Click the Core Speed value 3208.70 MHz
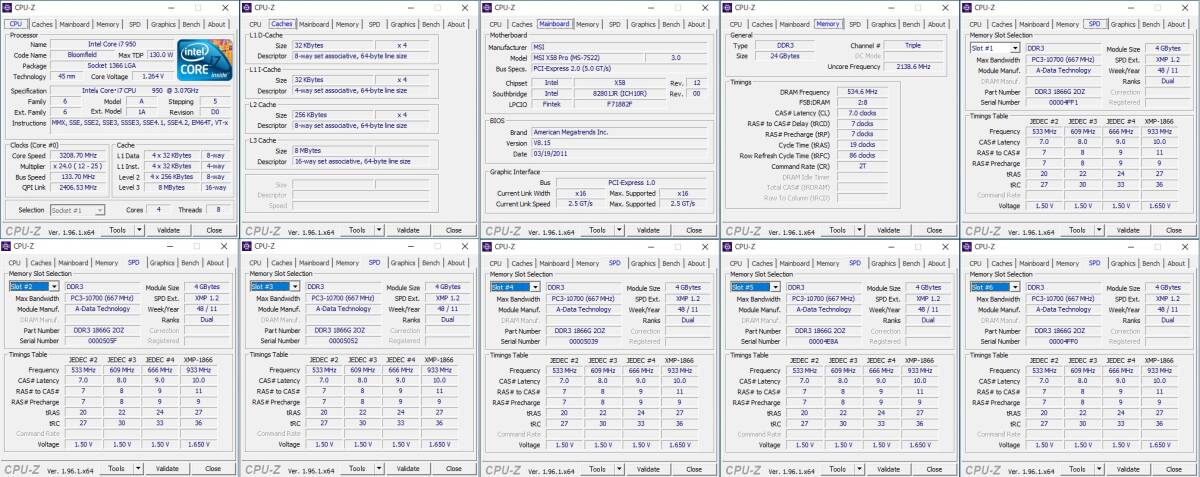The width and height of the screenshot is (1200, 477). pos(77,155)
